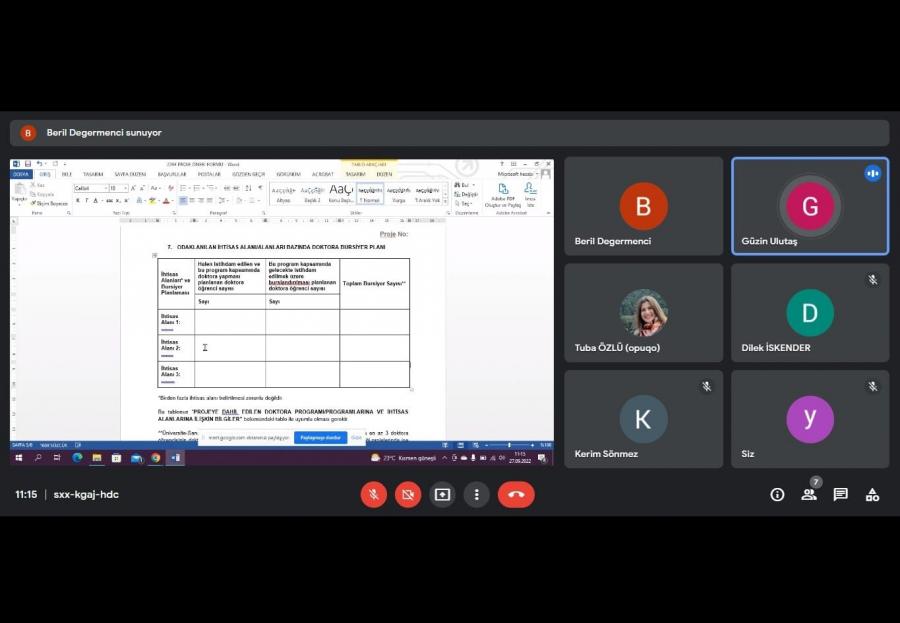
Task: Click the Windows Start button
Action: 19,458
